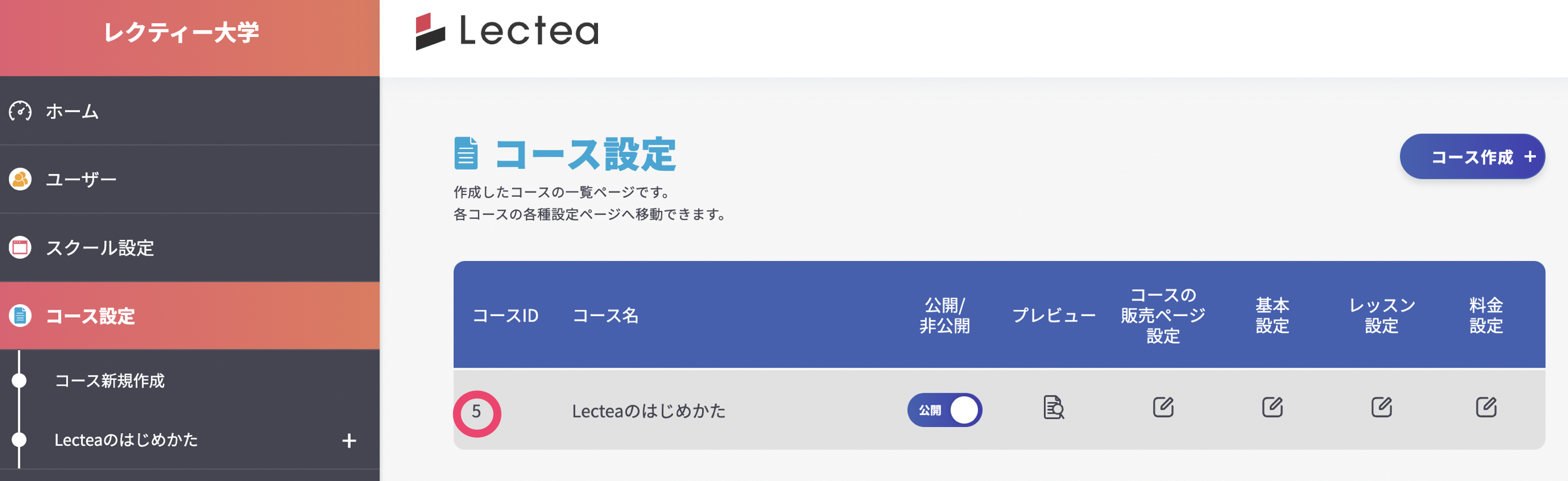The width and height of the screenshot is (1568, 481).
Task: Expand Lecteaのはじめかた with the plus sign
Action: pyautogui.click(x=349, y=440)
